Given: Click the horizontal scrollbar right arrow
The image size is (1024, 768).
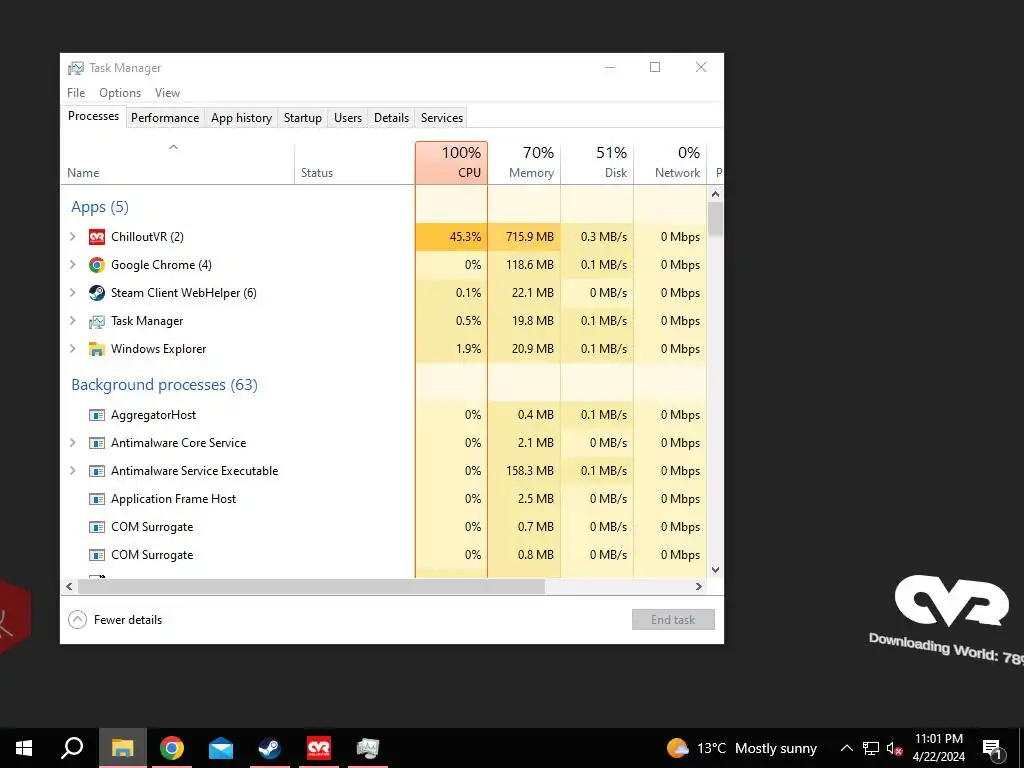Looking at the screenshot, I should pos(699,586).
